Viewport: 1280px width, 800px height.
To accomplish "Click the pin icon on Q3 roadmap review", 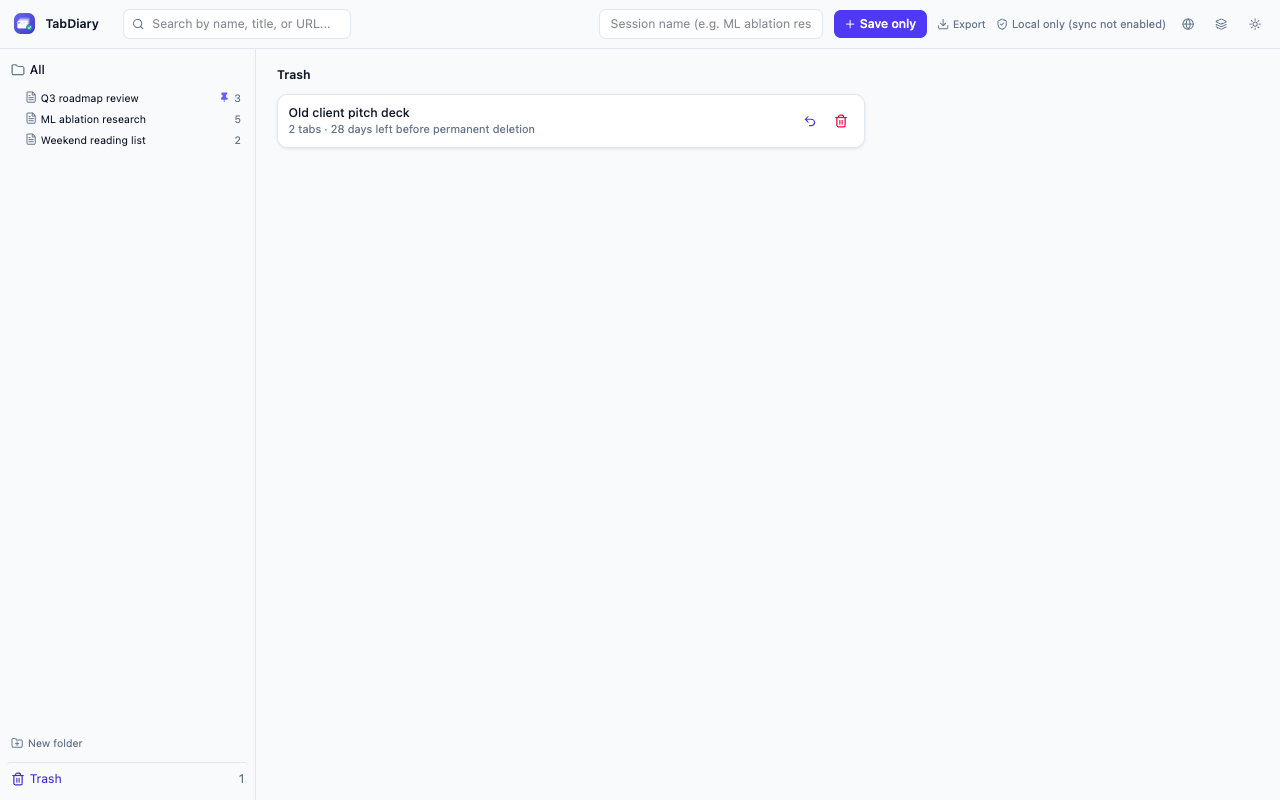I will pyautogui.click(x=224, y=98).
